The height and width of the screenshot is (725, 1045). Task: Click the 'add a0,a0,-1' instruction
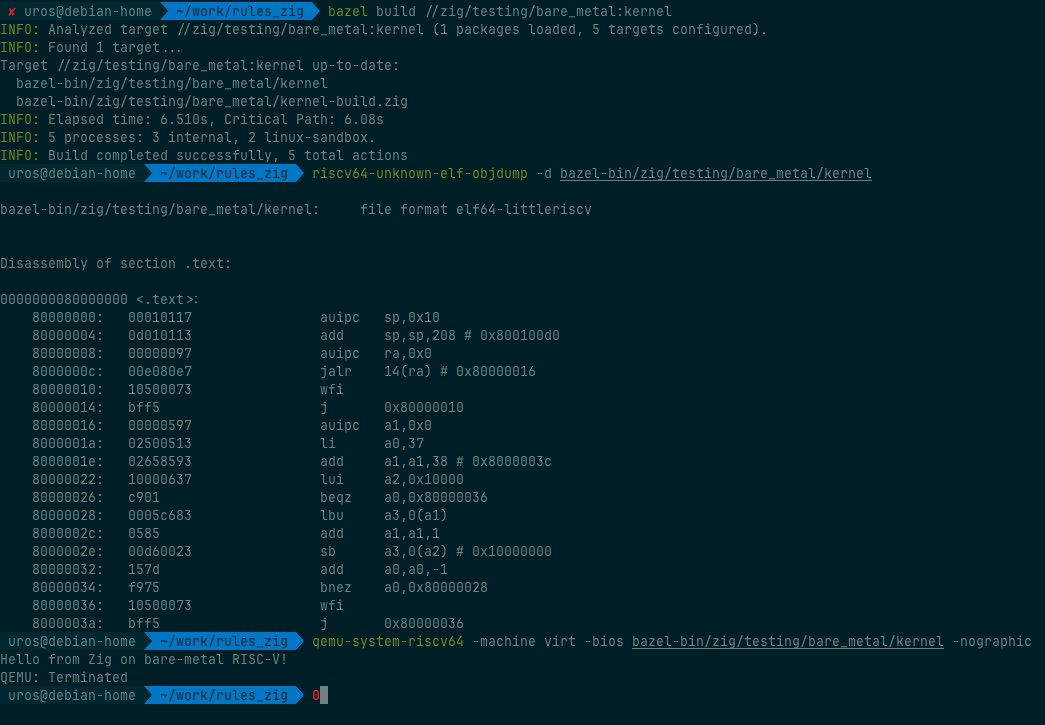click(383, 569)
